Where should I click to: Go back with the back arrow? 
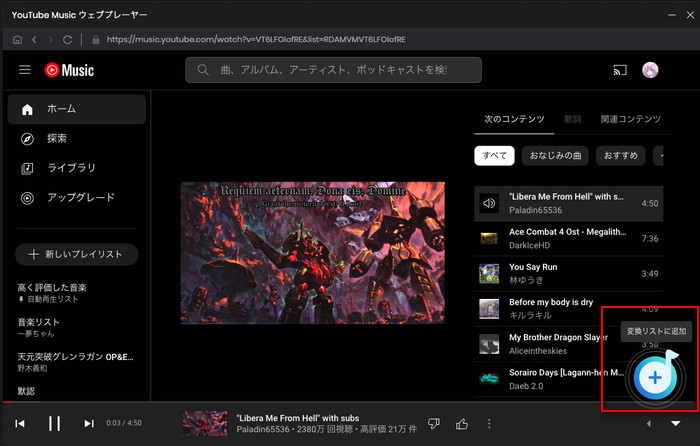(x=34, y=40)
